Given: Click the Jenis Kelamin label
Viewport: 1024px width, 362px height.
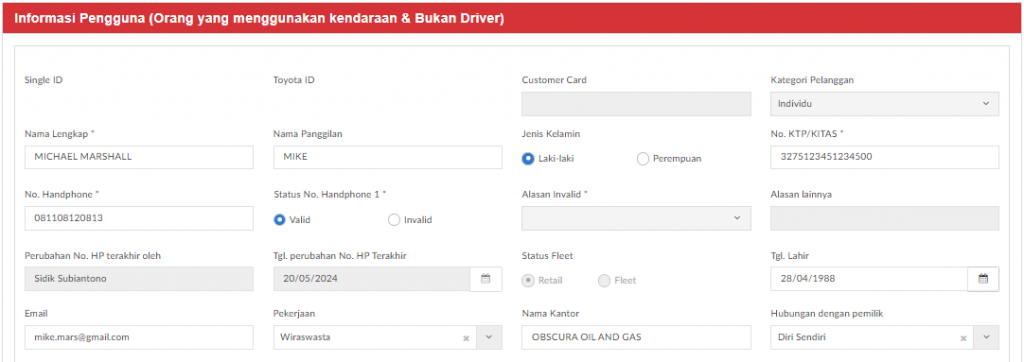Looking at the screenshot, I should (551, 134).
